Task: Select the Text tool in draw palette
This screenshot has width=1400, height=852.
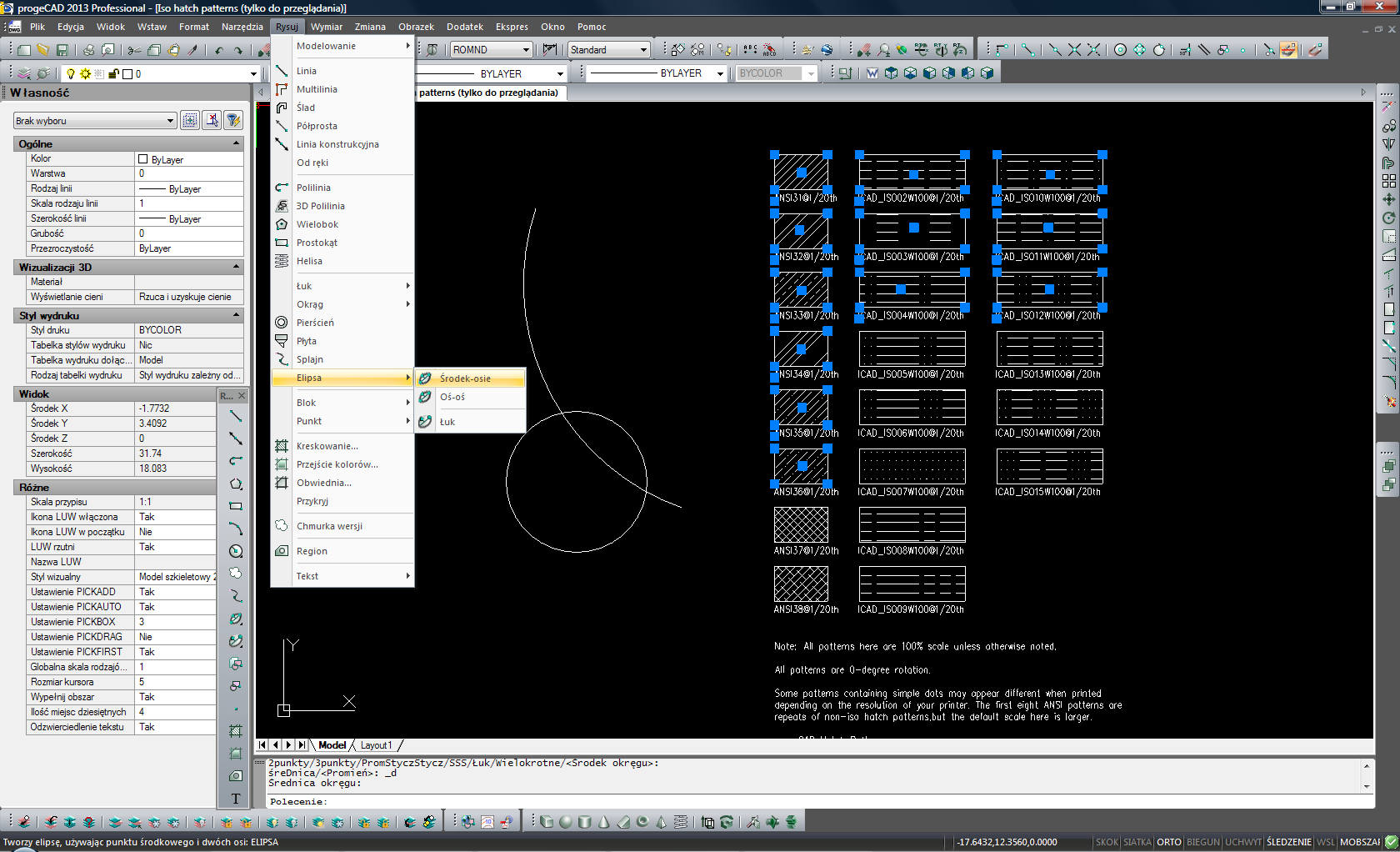Action: (x=236, y=799)
